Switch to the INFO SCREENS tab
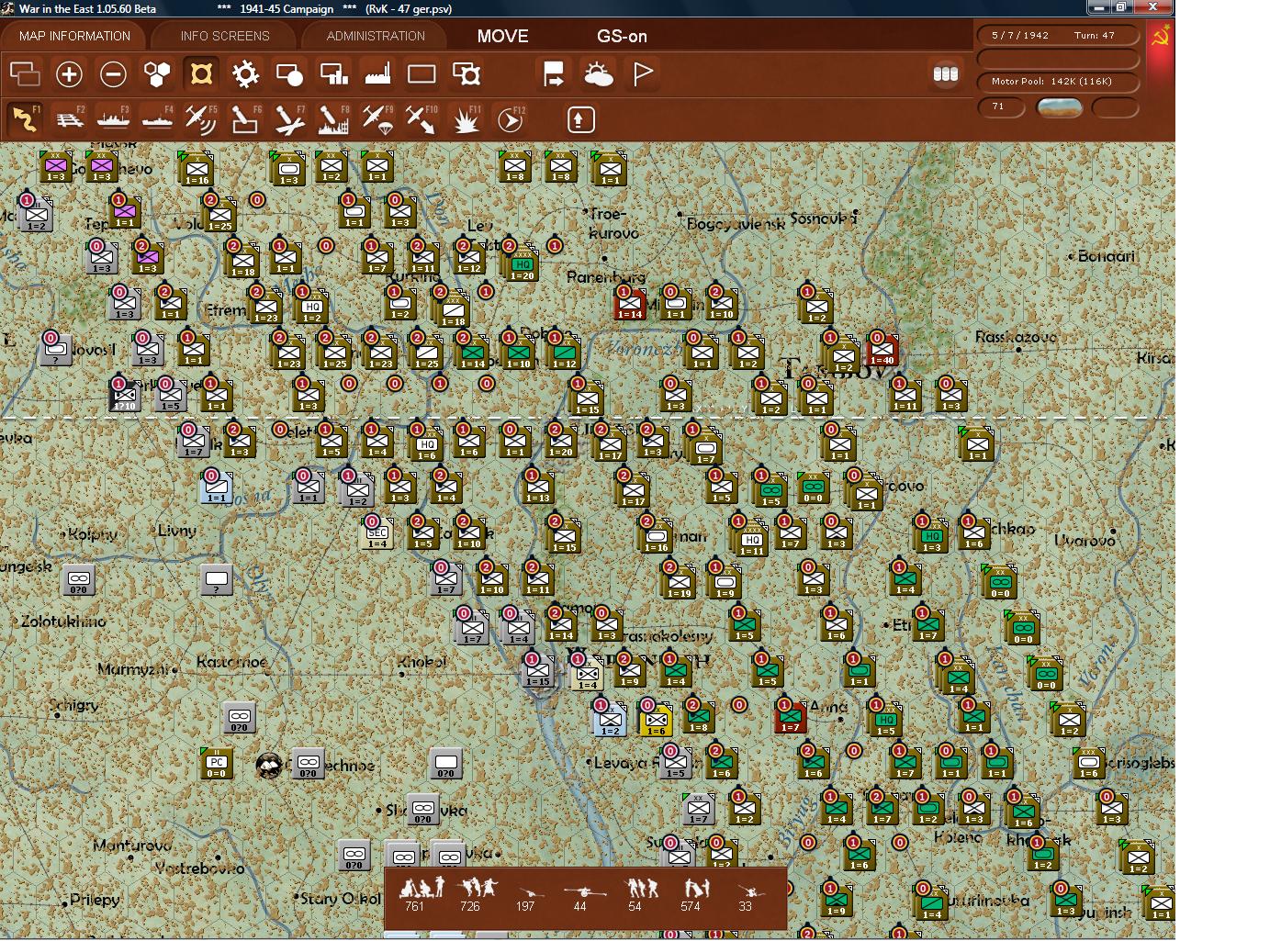1270x952 pixels. pyautogui.click(x=225, y=36)
